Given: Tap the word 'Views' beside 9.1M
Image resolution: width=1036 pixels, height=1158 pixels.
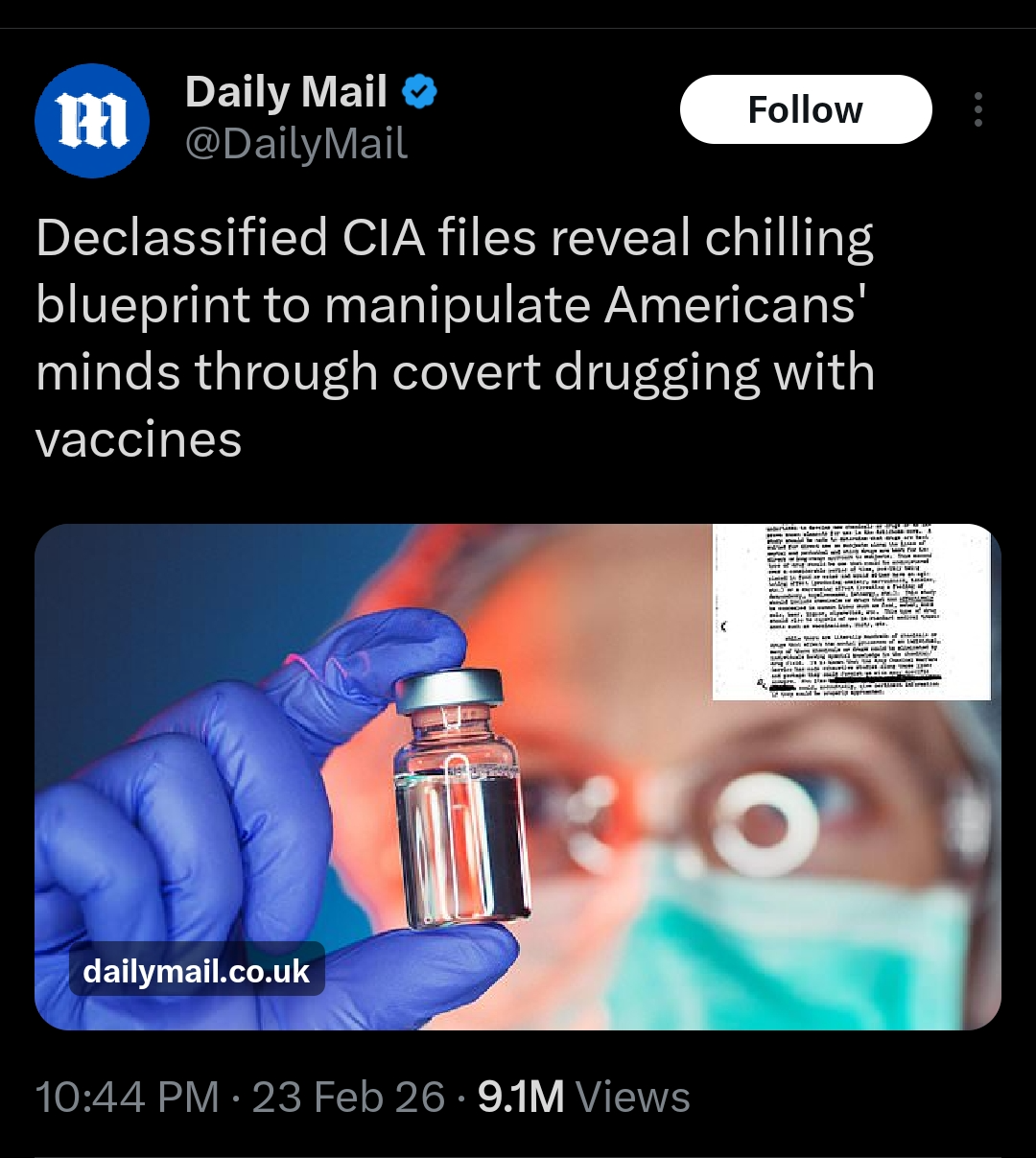Looking at the screenshot, I should [x=633, y=1097].
